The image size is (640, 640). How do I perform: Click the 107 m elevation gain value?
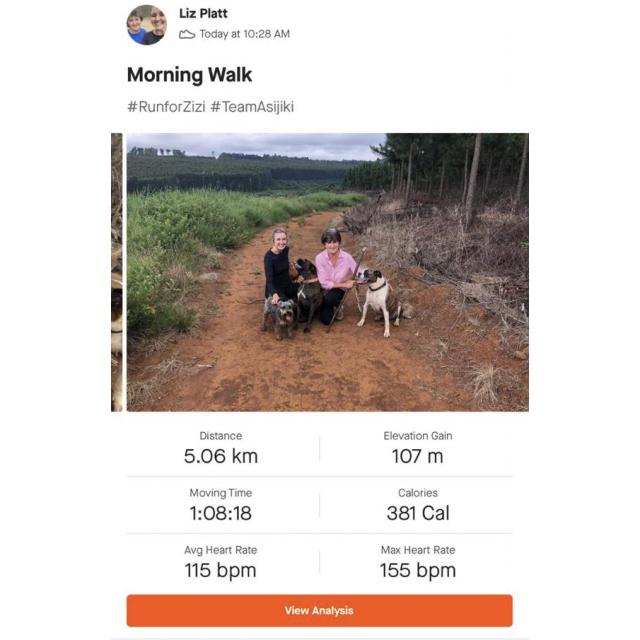(x=417, y=456)
